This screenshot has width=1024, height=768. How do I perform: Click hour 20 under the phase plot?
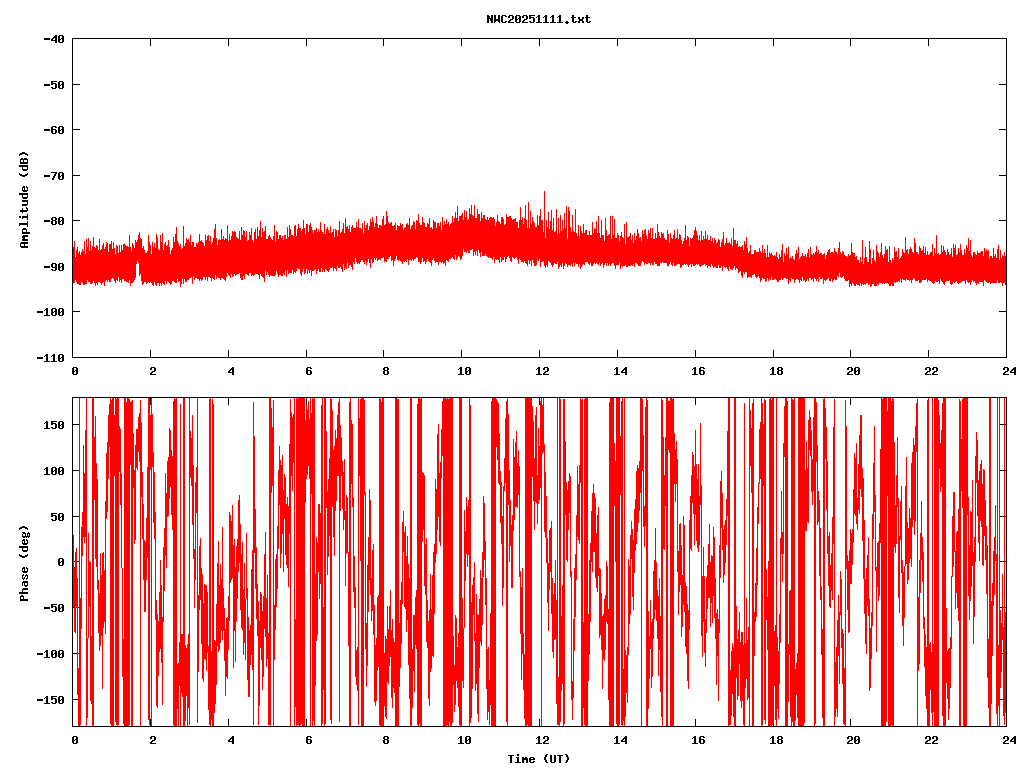coord(852,740)
